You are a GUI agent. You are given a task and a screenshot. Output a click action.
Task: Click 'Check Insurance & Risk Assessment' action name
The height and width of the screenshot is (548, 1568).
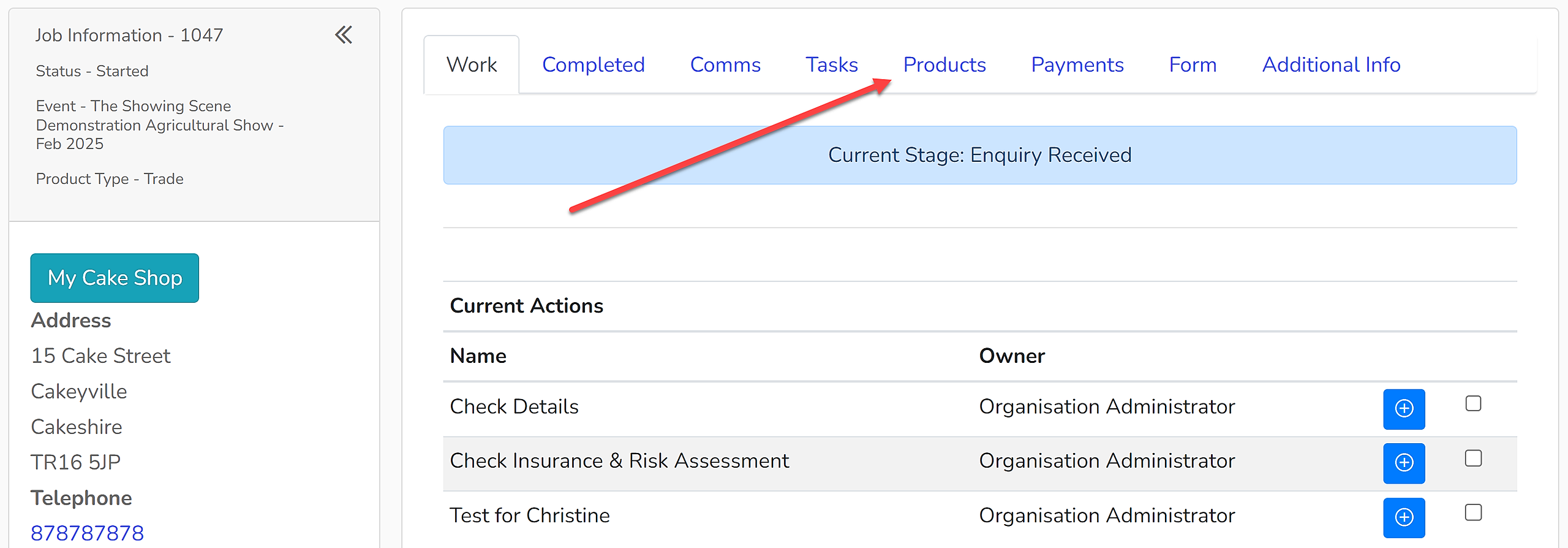619,460
